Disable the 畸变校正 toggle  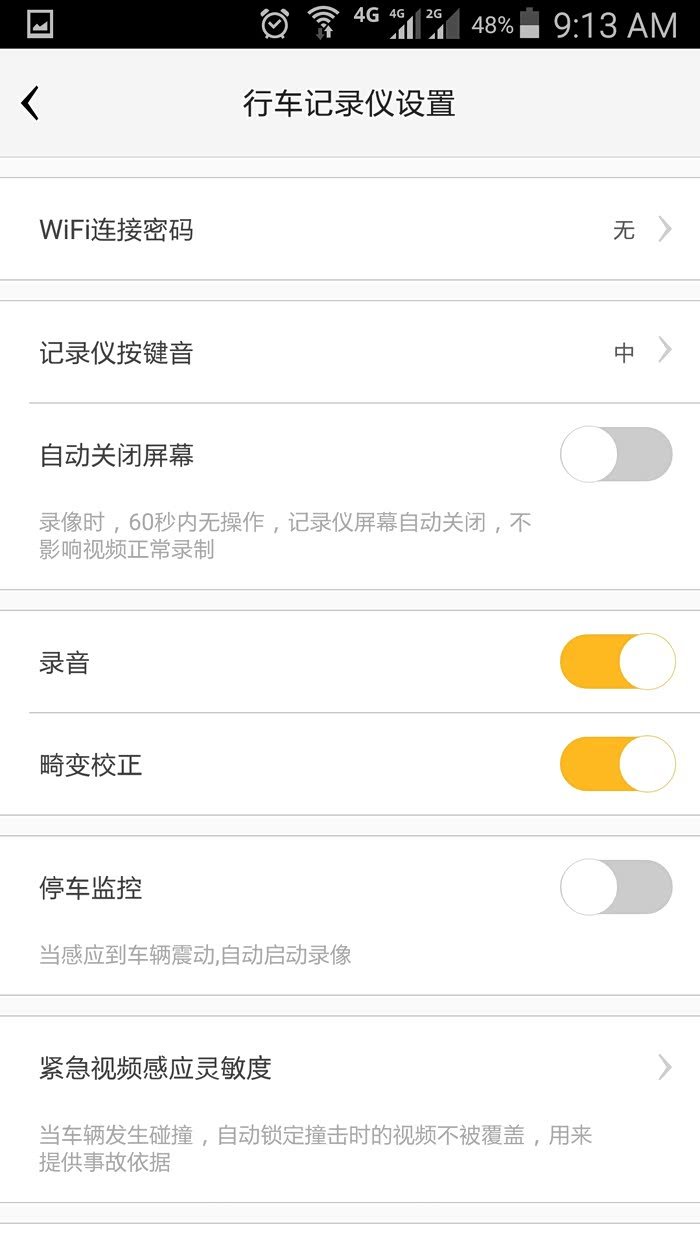point(616,765)
